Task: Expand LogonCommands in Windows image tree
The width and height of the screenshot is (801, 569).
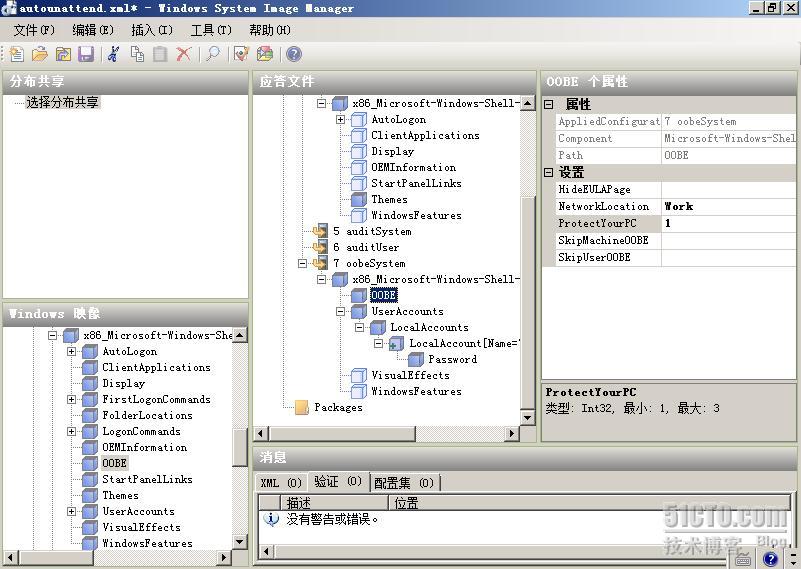Action: click(72, 432)
